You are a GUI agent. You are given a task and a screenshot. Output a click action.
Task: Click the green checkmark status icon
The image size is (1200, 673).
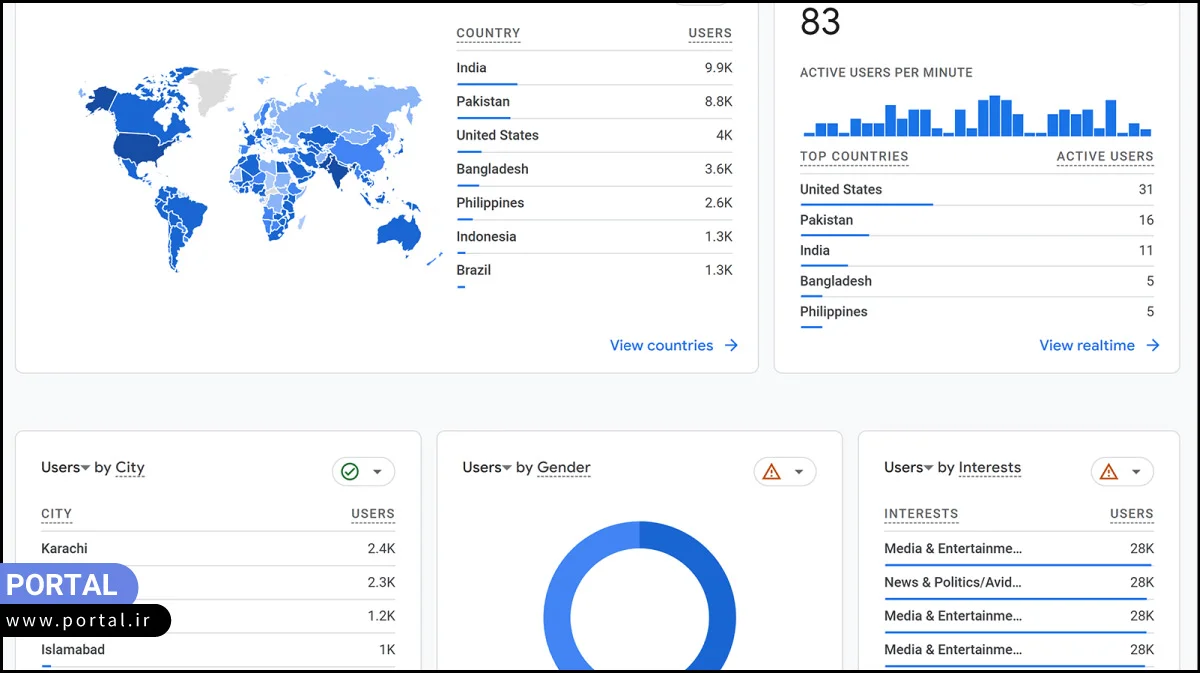(350, 471)
